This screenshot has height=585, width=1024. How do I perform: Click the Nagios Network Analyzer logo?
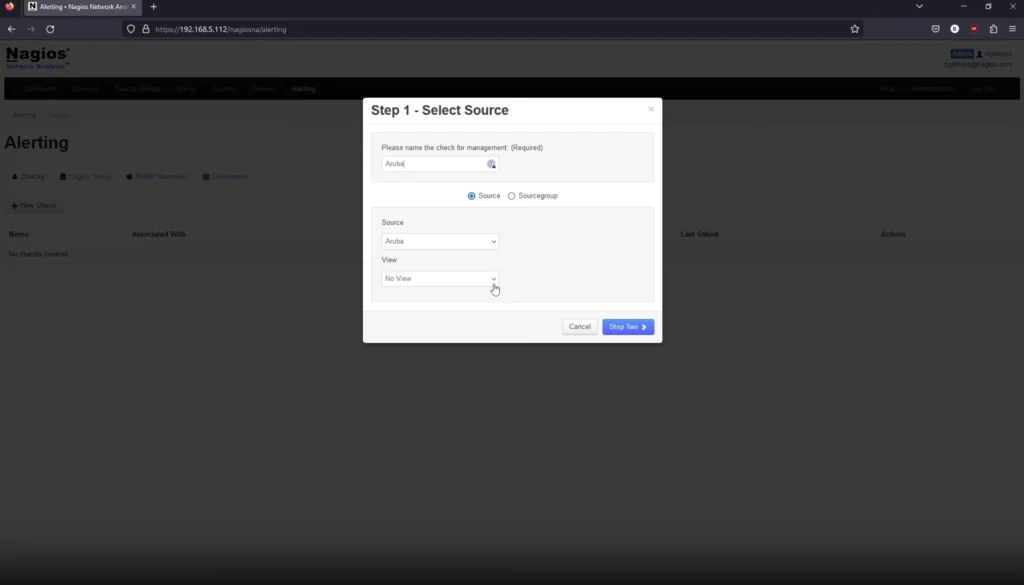click(36, 58)
